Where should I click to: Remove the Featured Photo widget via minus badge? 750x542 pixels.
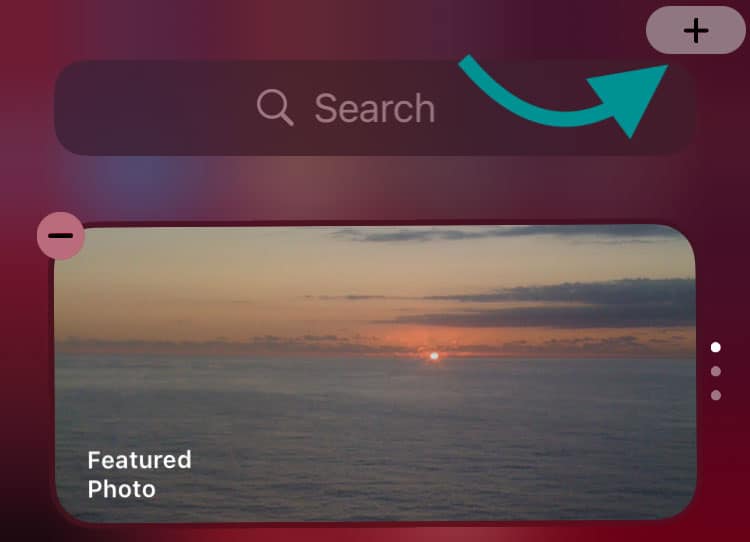[61, 236]
